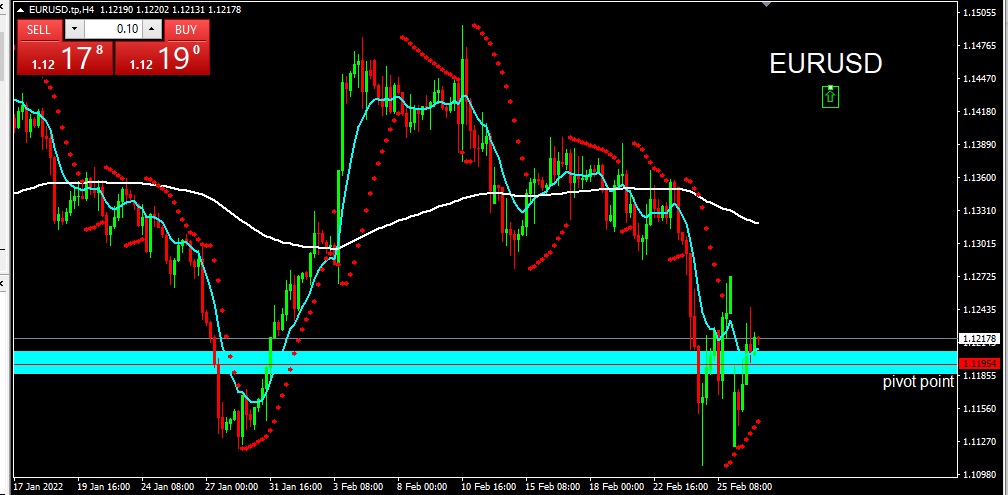The image size is (1008, 495).
Task: Click the 1.14765 price axis label
Action: click(980, 46)
